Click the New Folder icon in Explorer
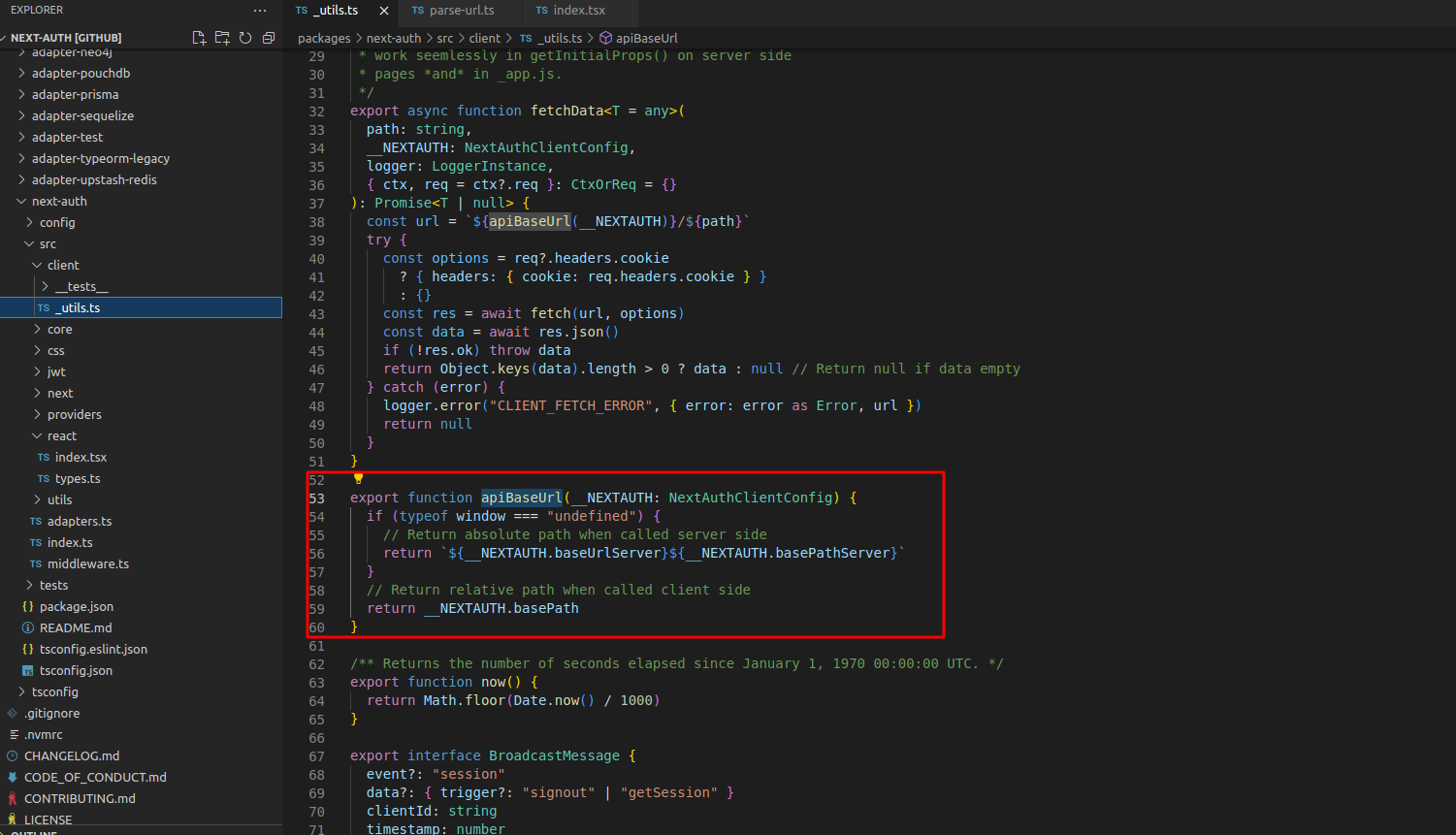 point(222,38)
